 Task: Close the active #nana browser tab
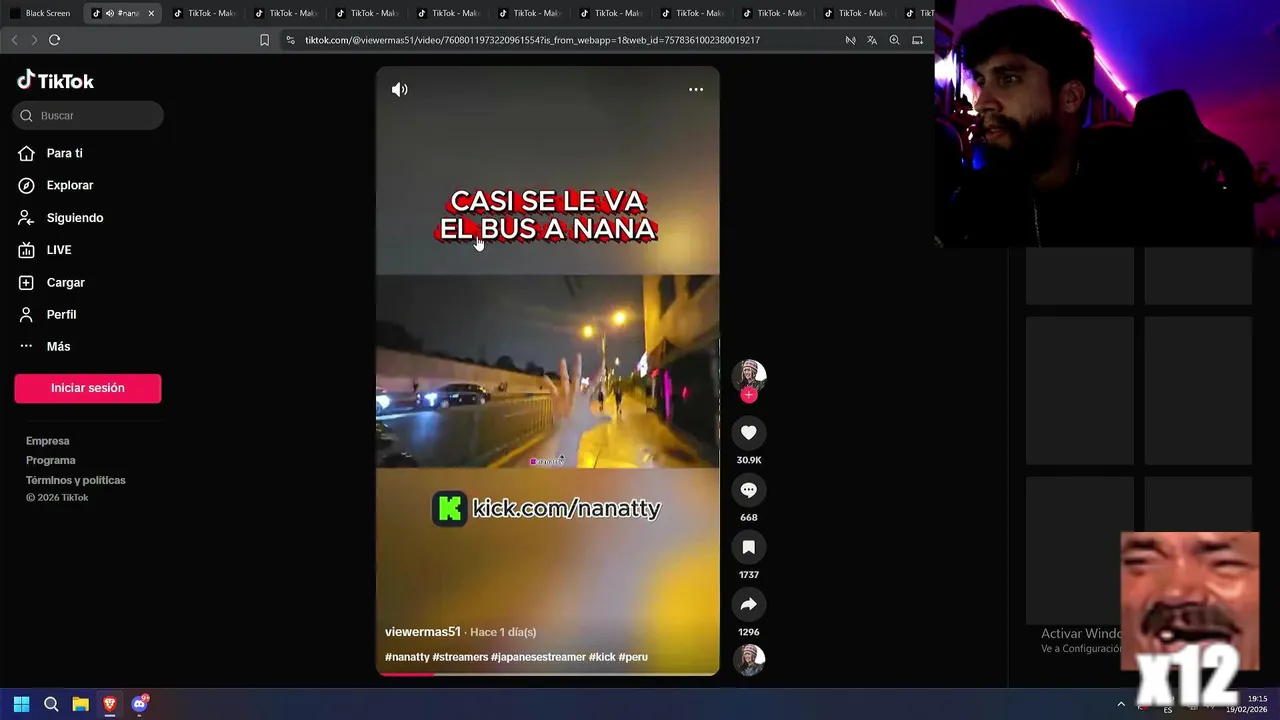tap(151, 13)
